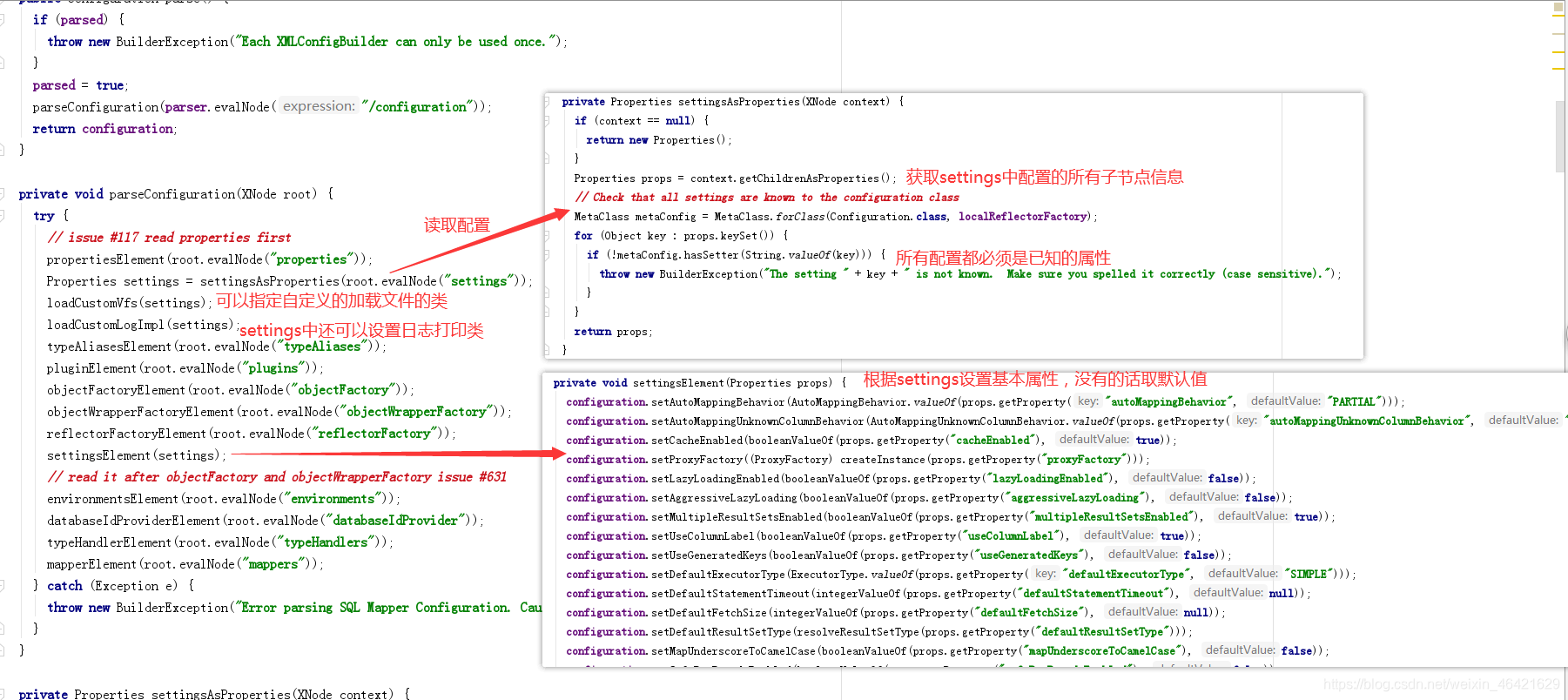Click the 'setDefaultResultSetType' configuration line
This screenshot has width=1568, height=700.
coord(879,632)
